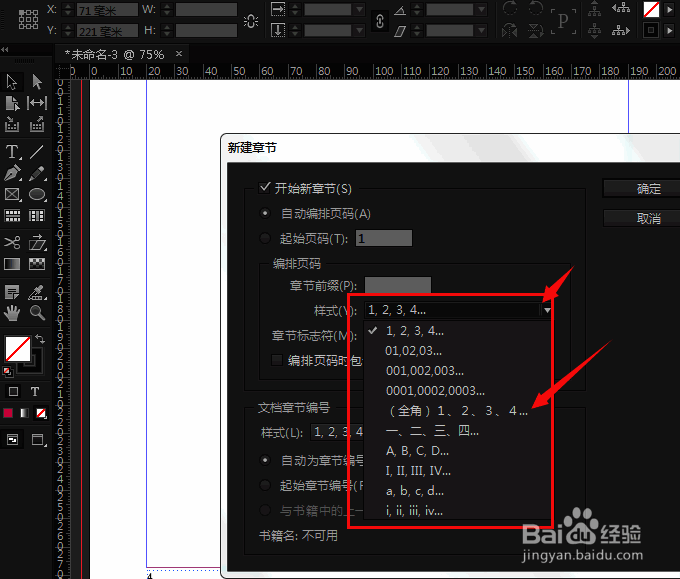Select the Direct Selection arrow tool

(x=37, y=82)
